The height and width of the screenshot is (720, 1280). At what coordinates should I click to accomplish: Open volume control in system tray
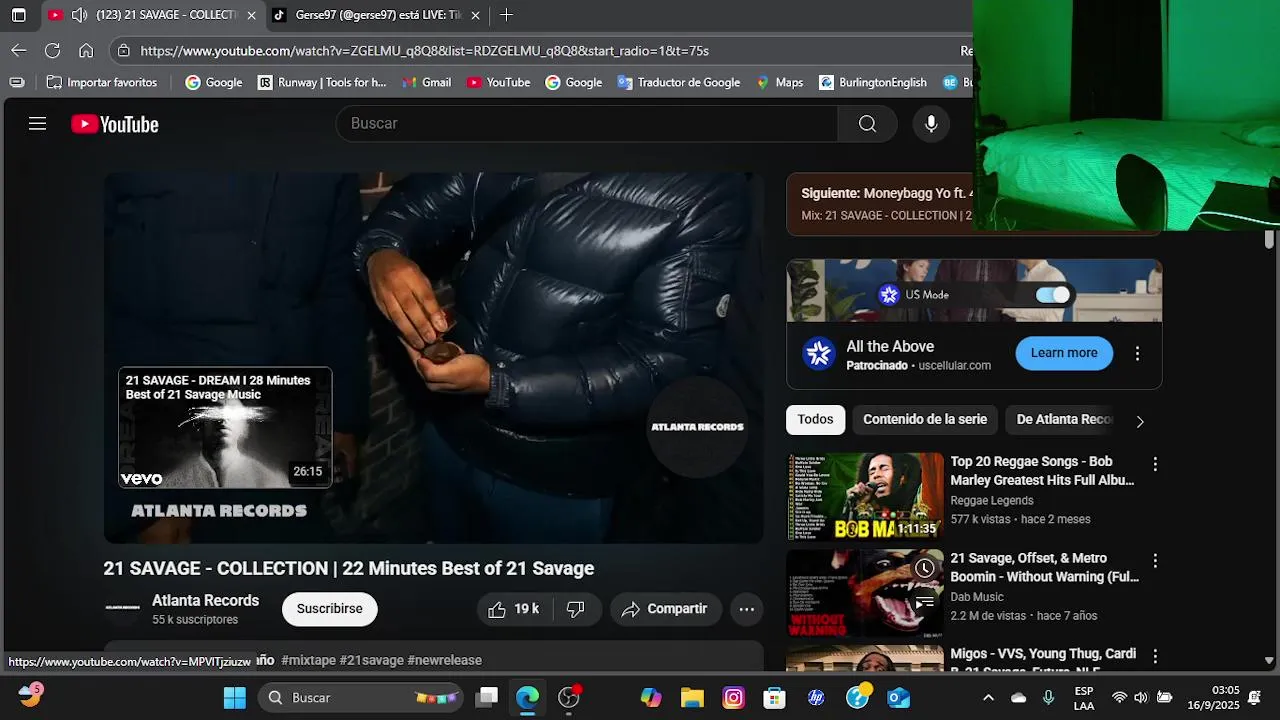1141,697
